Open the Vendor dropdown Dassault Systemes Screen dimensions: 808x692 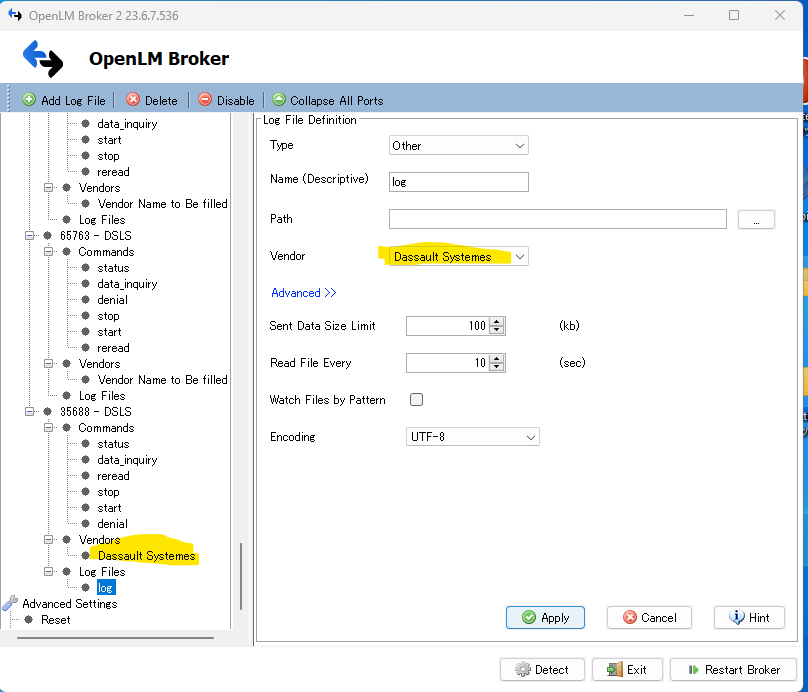[x=459, y=257]
